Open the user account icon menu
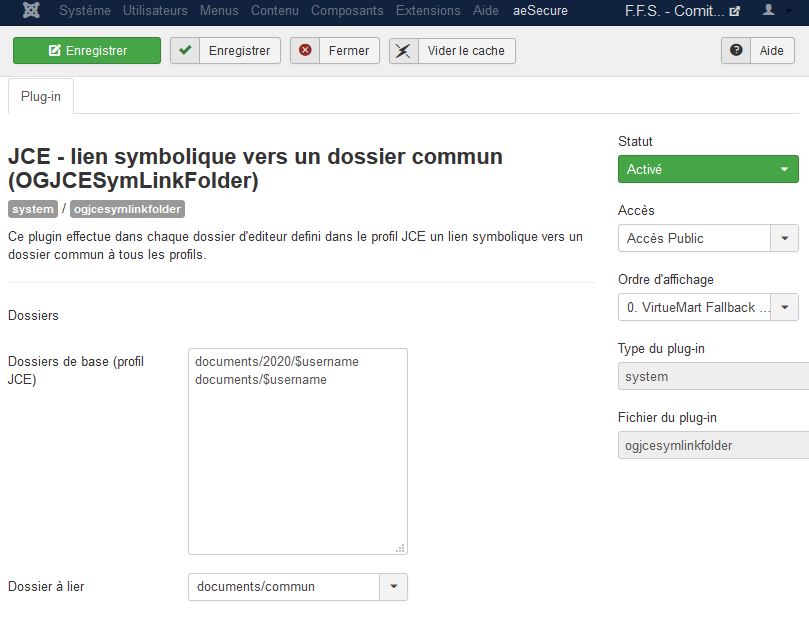Viewport: 809px width, 625px height. pyautogui.click(x=769, y=10)
